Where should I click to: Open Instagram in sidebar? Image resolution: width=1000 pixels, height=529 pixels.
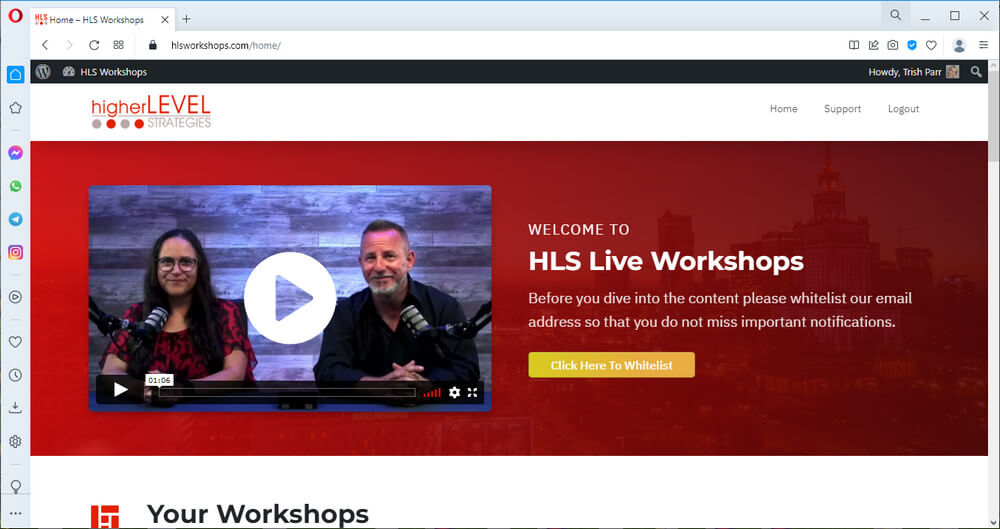(x=15, y=252)
